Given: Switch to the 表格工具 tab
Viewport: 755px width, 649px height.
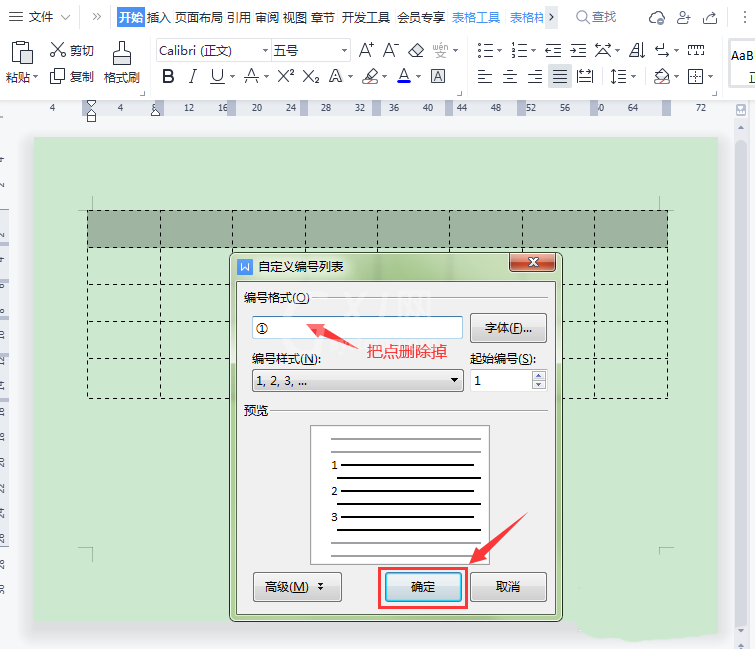Looking at the screenshot, I should 475,17.
